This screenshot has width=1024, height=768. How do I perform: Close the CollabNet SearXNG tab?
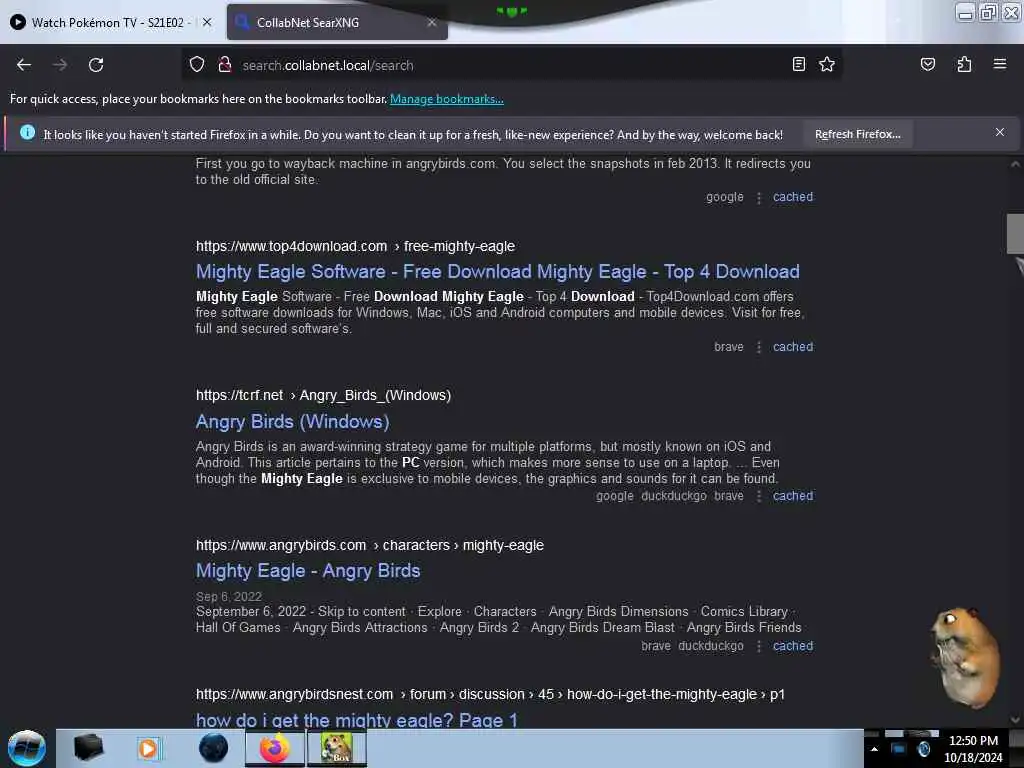pyautogui.click(x=432, y=22)
